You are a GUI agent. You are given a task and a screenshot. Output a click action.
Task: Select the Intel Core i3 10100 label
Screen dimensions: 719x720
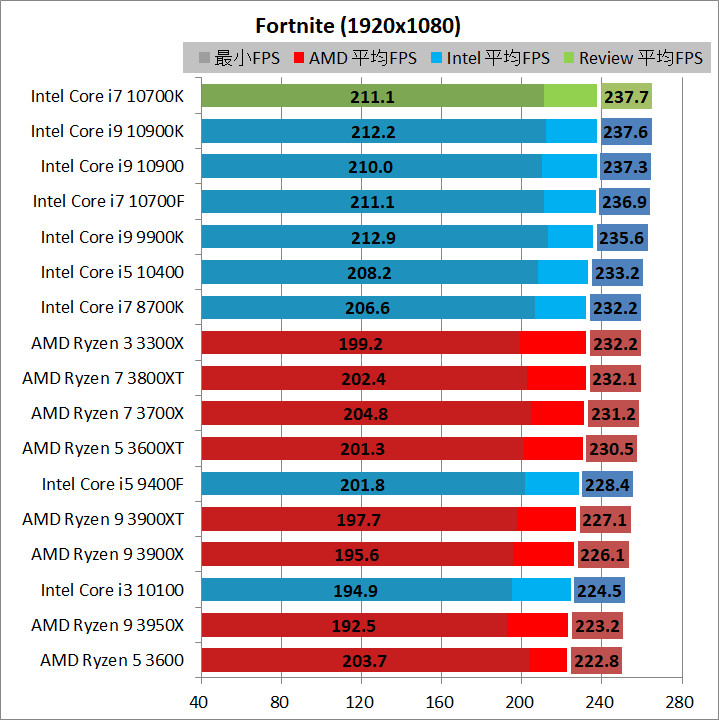point(112,590)
